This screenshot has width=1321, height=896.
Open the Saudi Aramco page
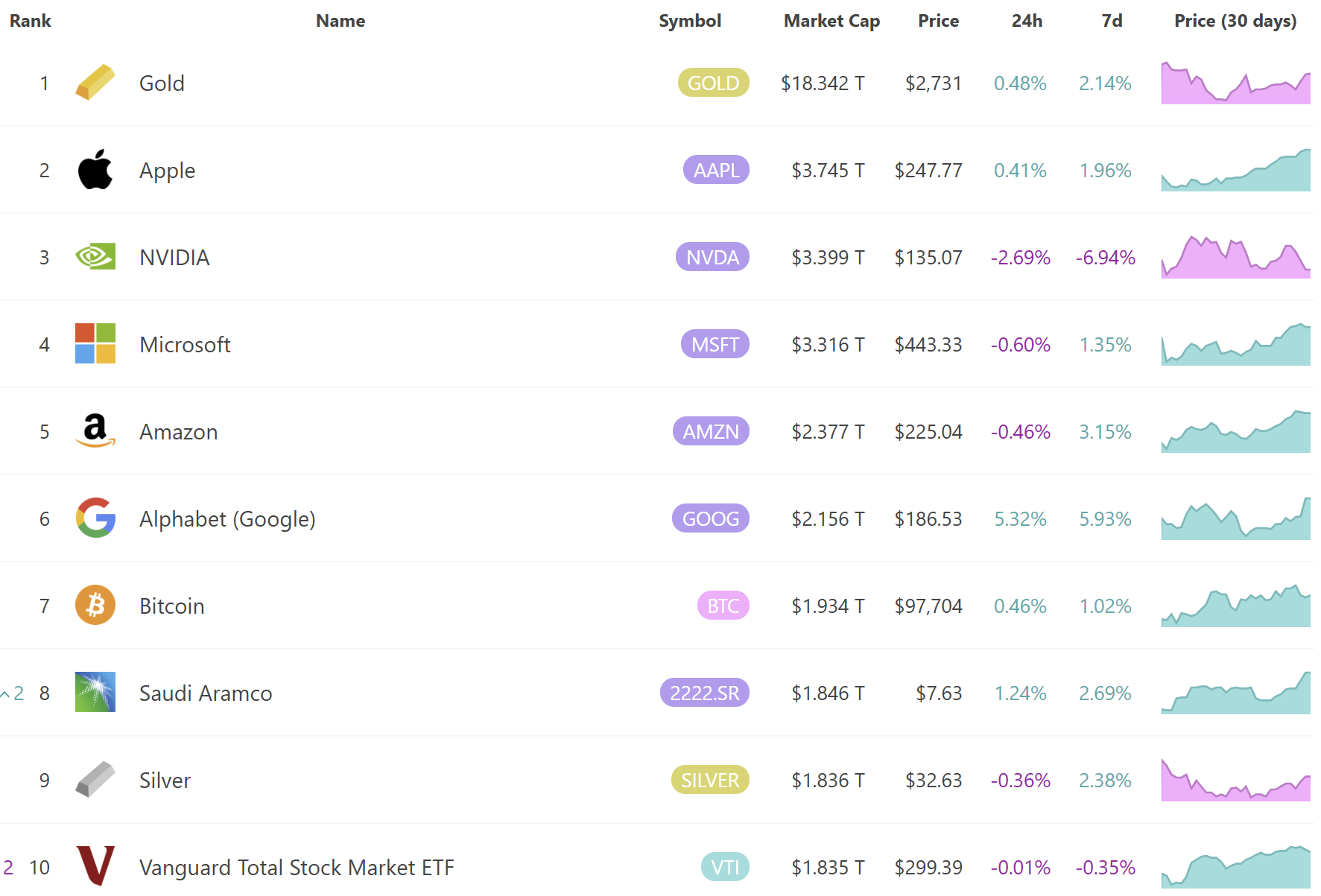(206, 693)
